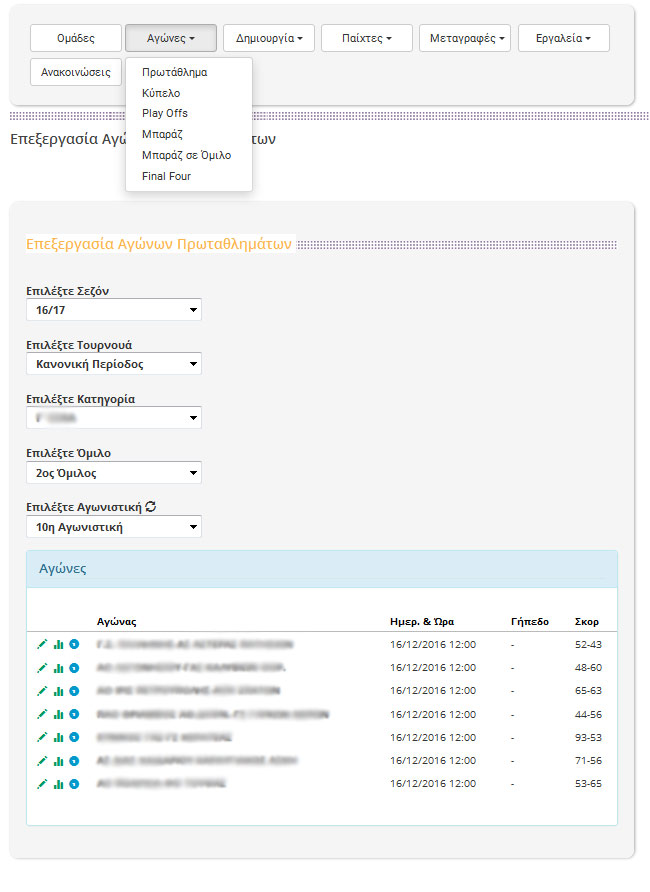Click refresh icon beside Επιλέξτε Αγωνιστική
Image resolution: width=650 pixels, height=892 pixels.
click(150, 507)
